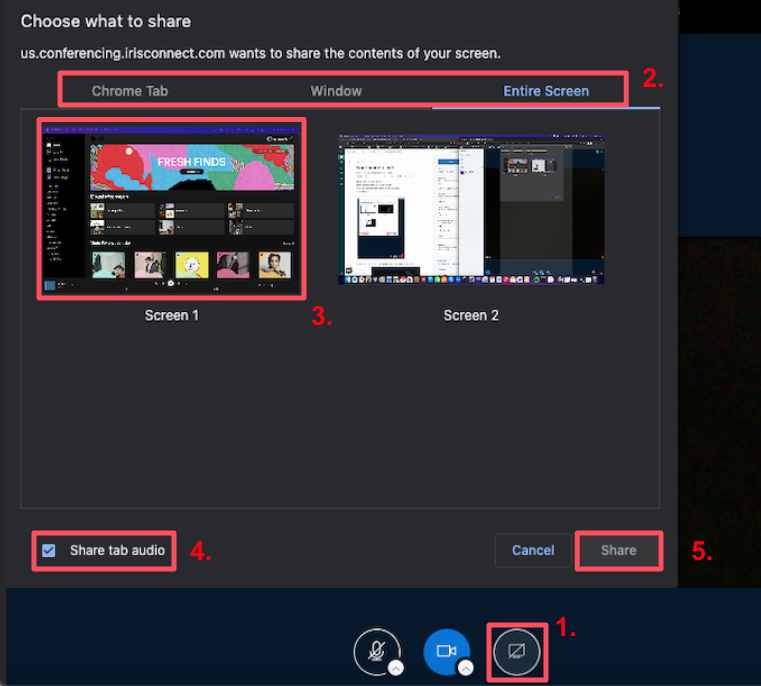Select the Screen 1 thumbnail
The width and height of the screenshot is (761, 686).
click(171, 209)
